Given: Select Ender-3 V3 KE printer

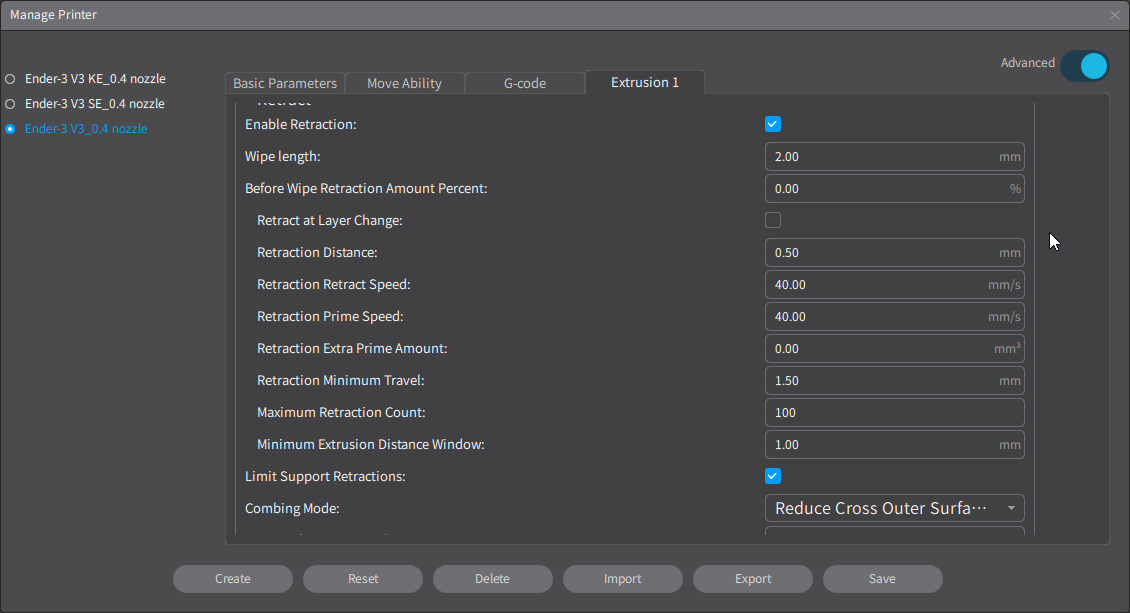Looking at the screenshot, I should coord(11,78).
